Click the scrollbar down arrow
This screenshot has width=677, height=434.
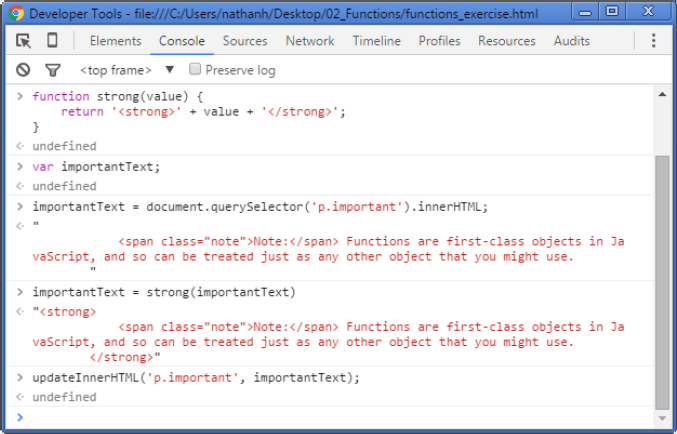tap(662, 418)
